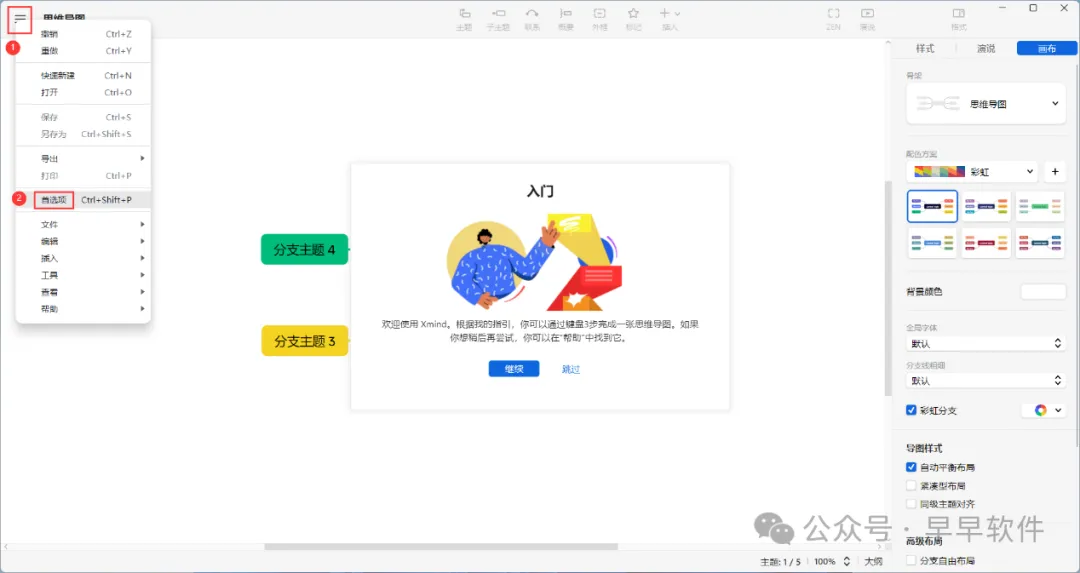Expand the 帮助 (Help) submenu

pyautogui.click(x=83, y=309)
